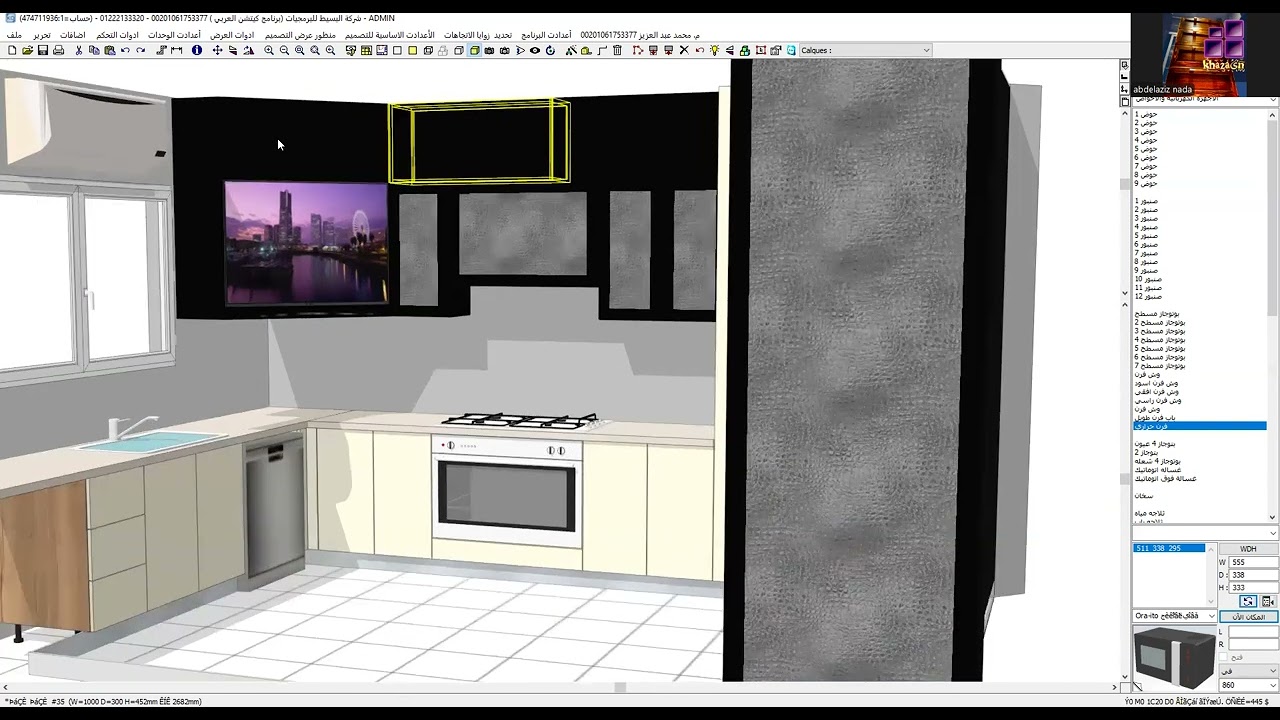Toggle the eye preview icon in the toolbar
The height and width of the screenshot is (720, 1280).
click(535, 50)
